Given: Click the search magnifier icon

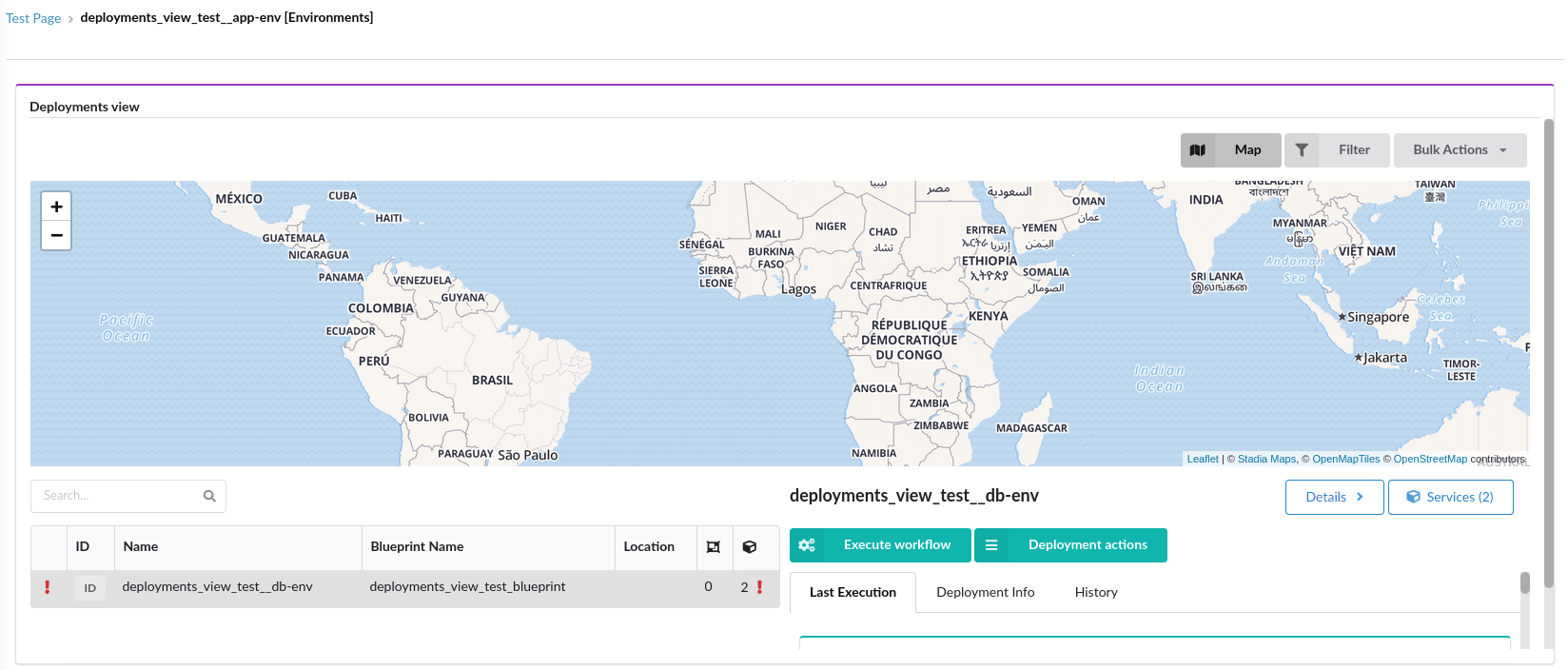Looking at the screenshot, I should tap(209, 496).
